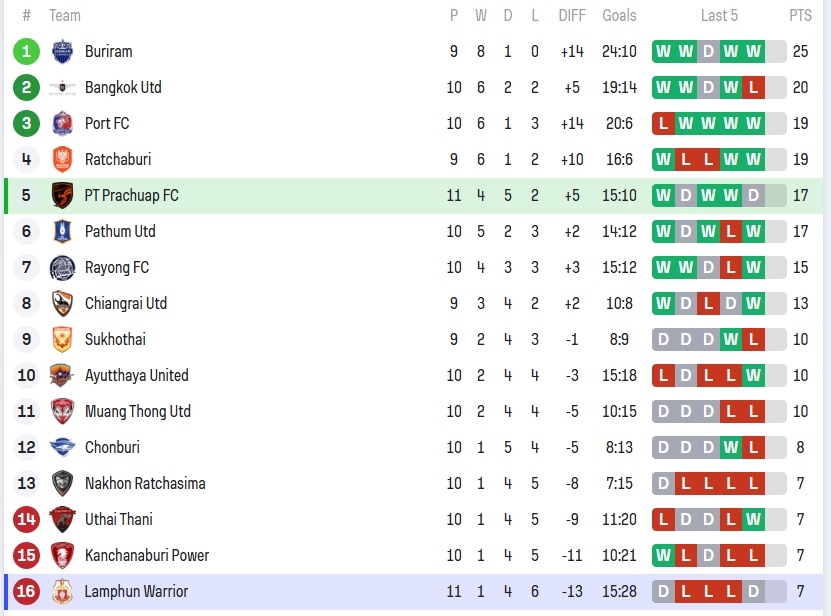
Task: Click Buriram's first green W result badge
Action: click(663, 51)
